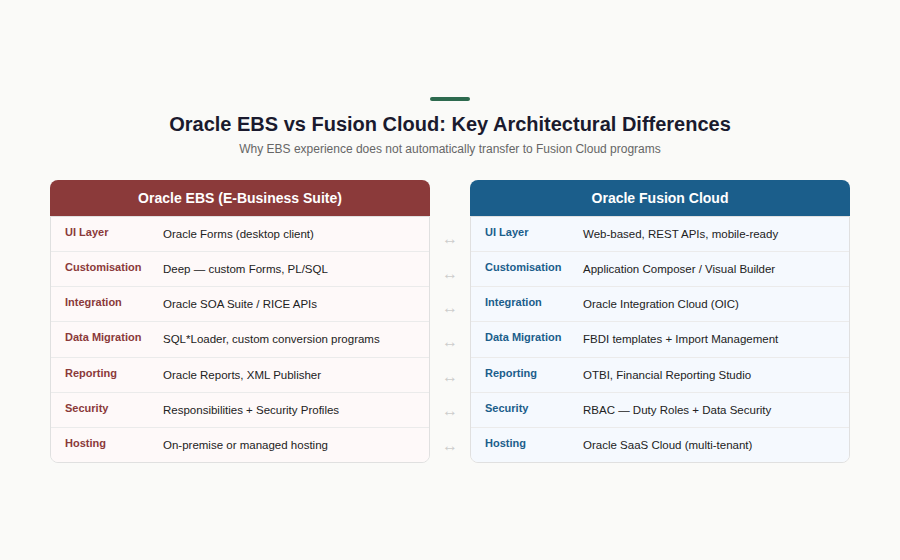Click 'UI Layer' label in the EBS column
Screen dimensions: 900x560
click(87, 232)
